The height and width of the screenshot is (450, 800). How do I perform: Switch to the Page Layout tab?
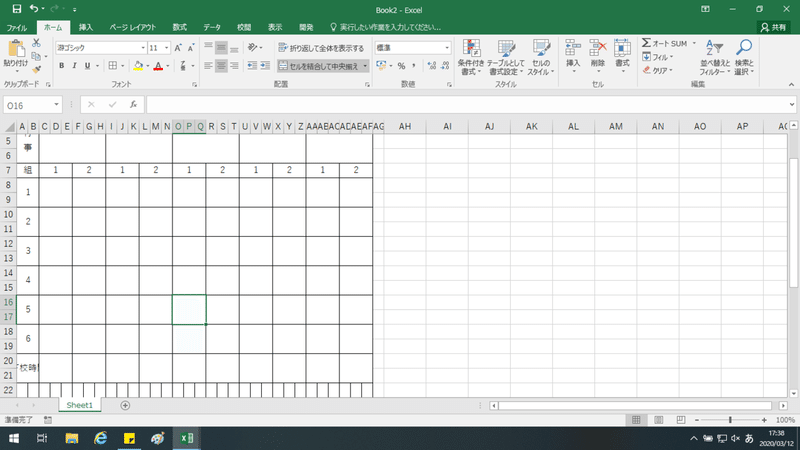133,28
